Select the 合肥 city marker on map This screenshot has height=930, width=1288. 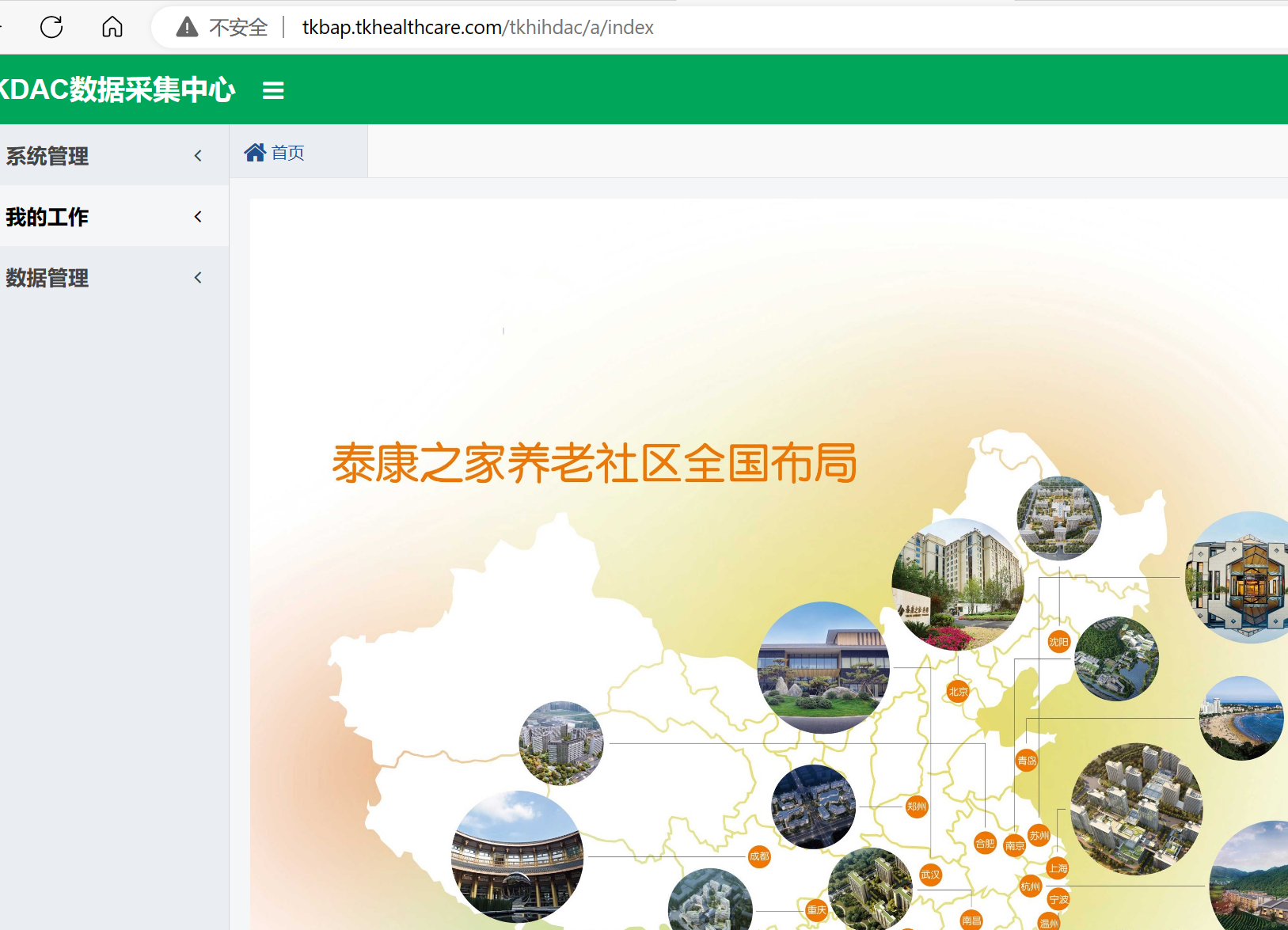click(985, 844)
